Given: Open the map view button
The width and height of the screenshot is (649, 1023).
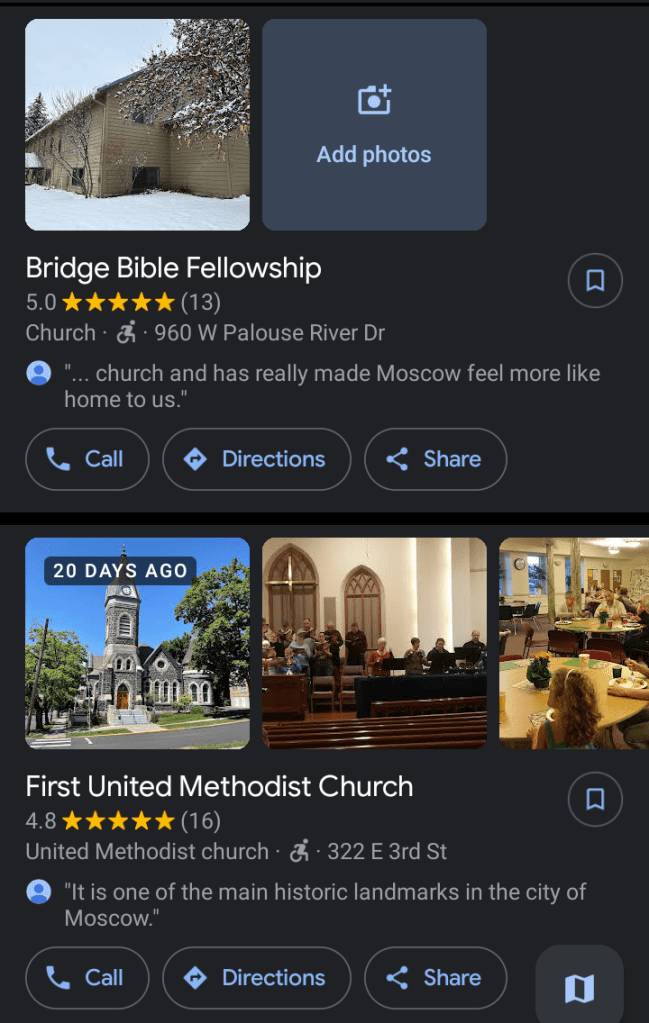Looking at the screenshot, I should click(x=579, y=988).
